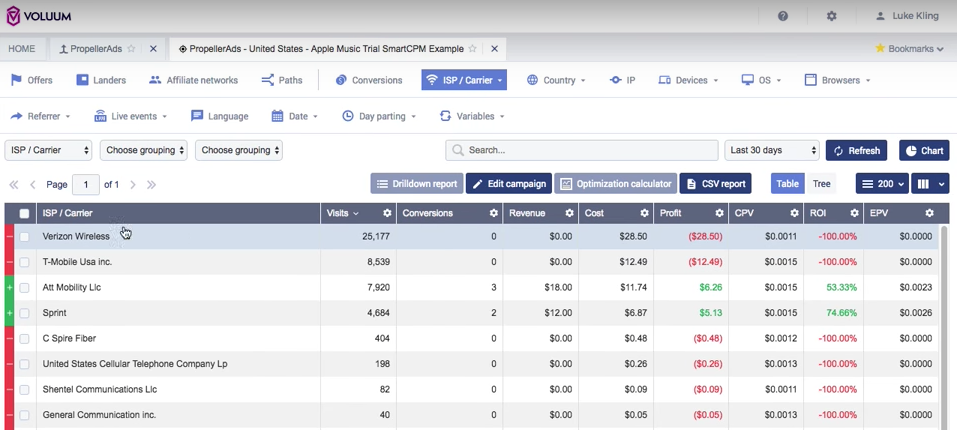Open Profit column gear settings

720,213
